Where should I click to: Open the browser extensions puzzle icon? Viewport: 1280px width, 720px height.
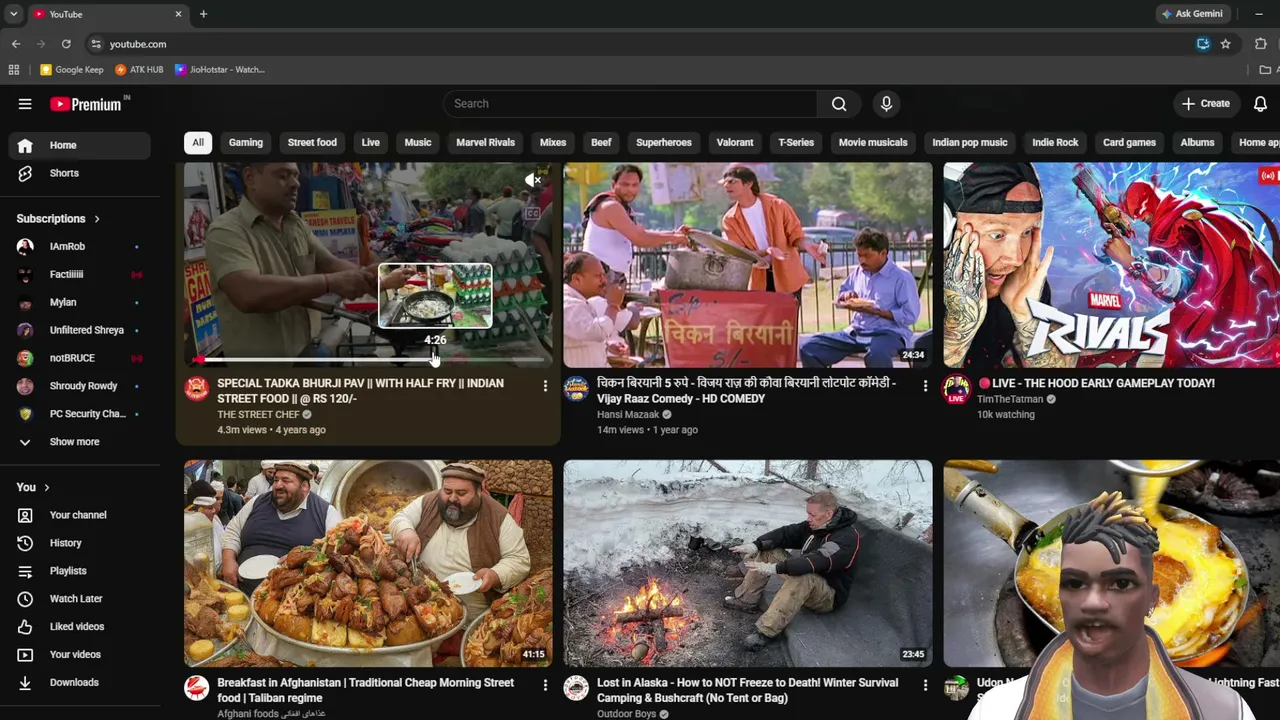point(1260,44)
